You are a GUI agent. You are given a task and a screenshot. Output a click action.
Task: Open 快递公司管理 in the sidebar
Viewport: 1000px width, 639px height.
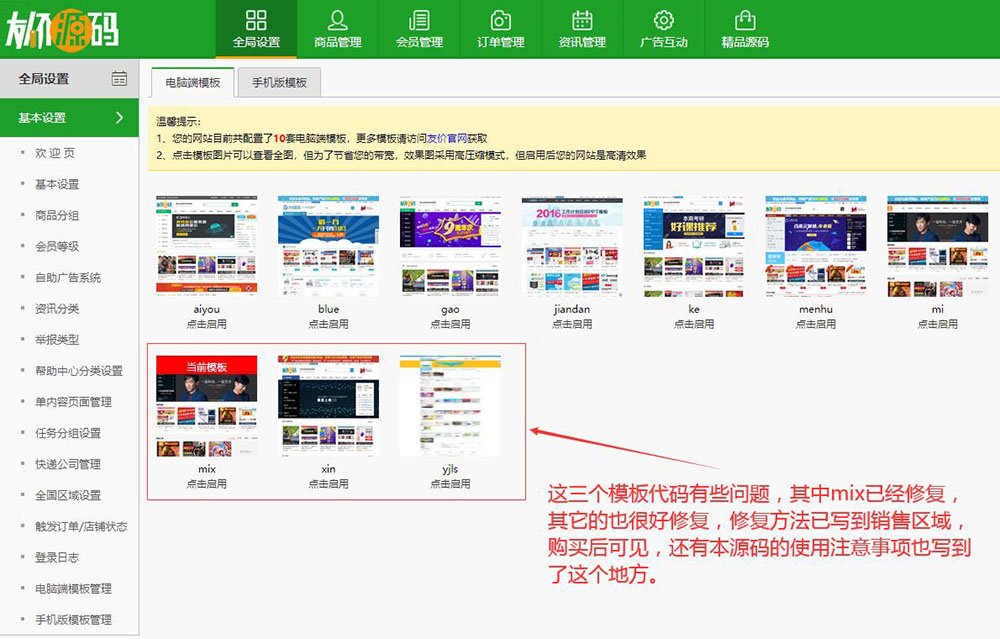(x=68, y=464)
